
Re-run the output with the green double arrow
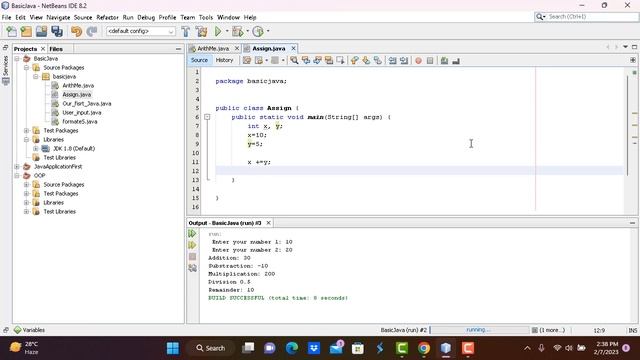tap(192, 234)
